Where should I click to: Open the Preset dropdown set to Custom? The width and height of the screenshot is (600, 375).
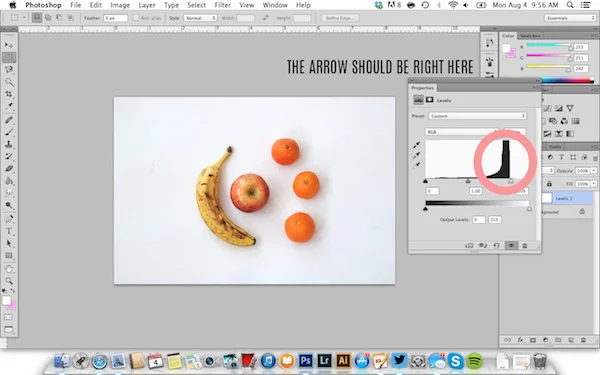pos(477,116)
